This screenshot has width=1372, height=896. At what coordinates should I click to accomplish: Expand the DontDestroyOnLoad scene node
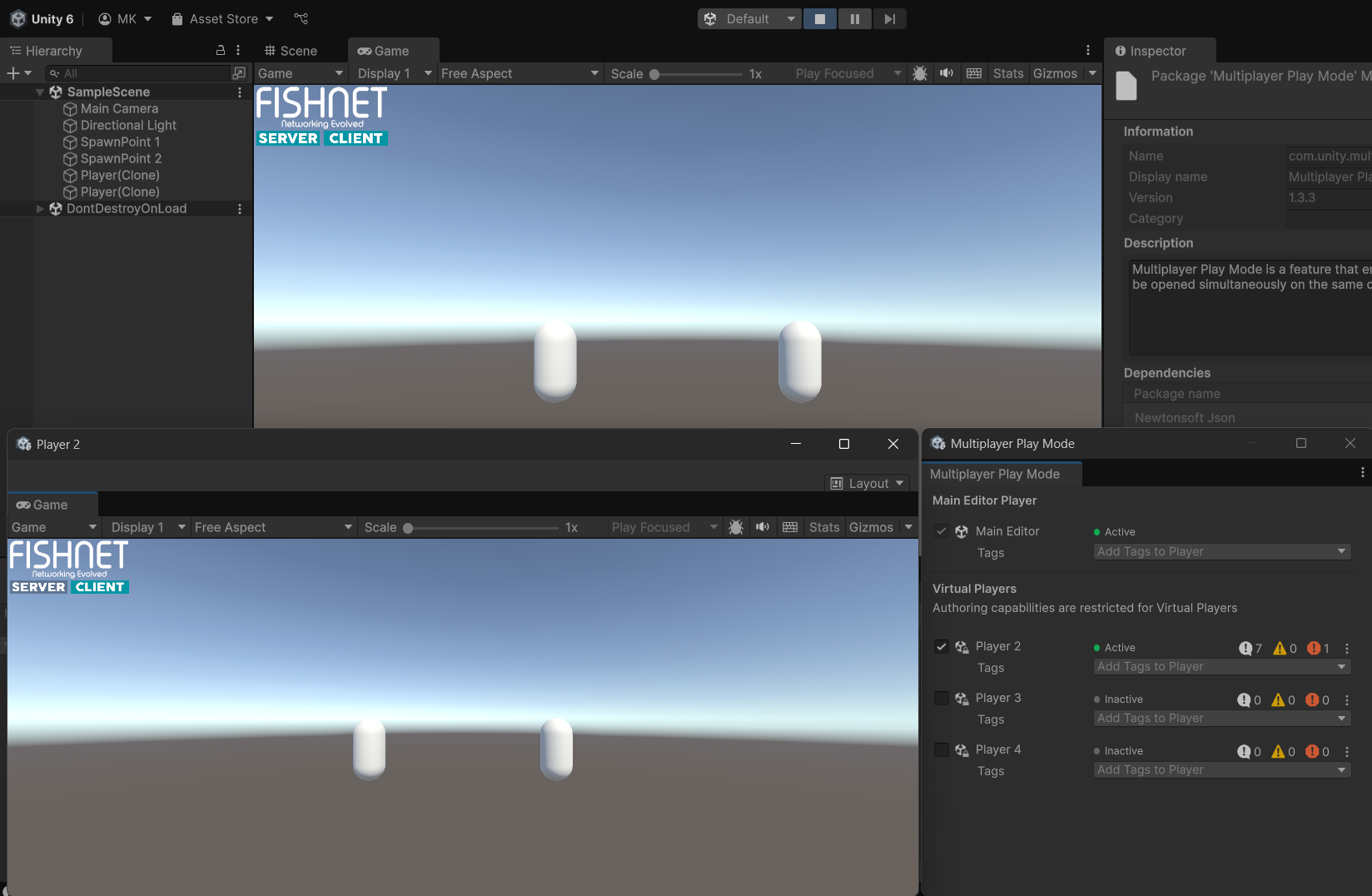[40, 209]
